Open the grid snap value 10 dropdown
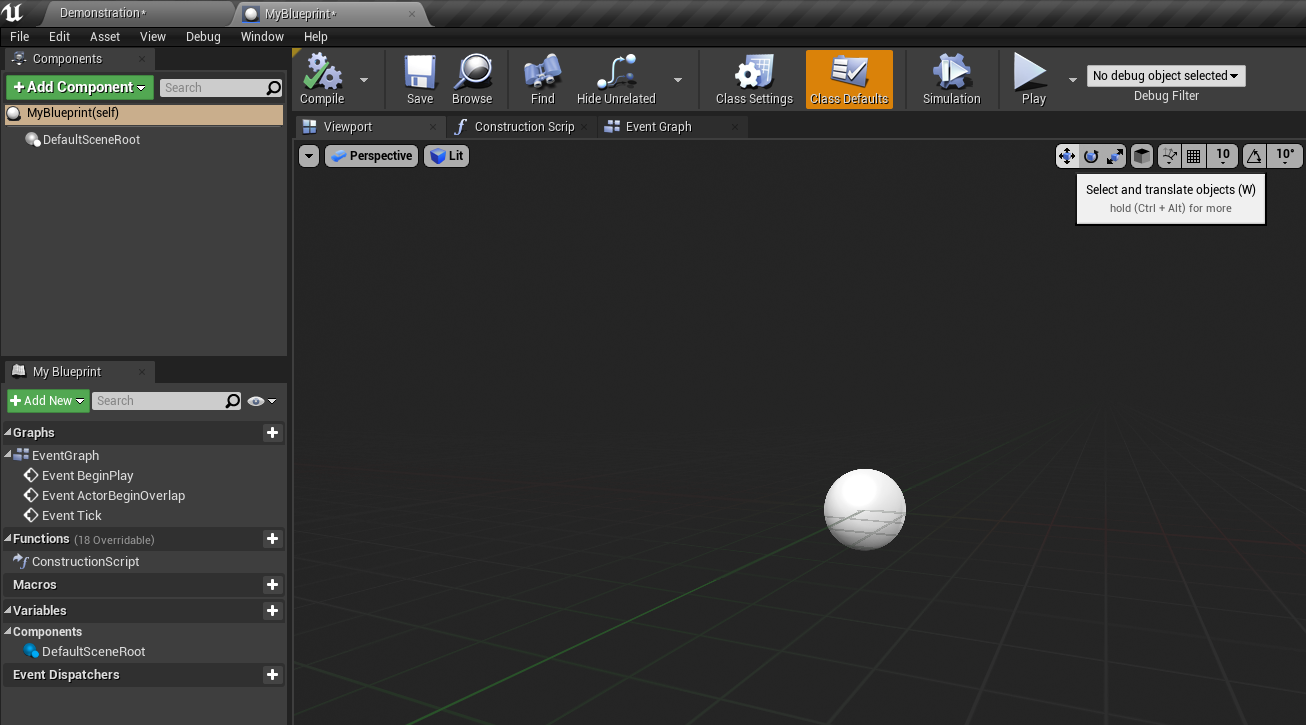 pos(1222,156)
